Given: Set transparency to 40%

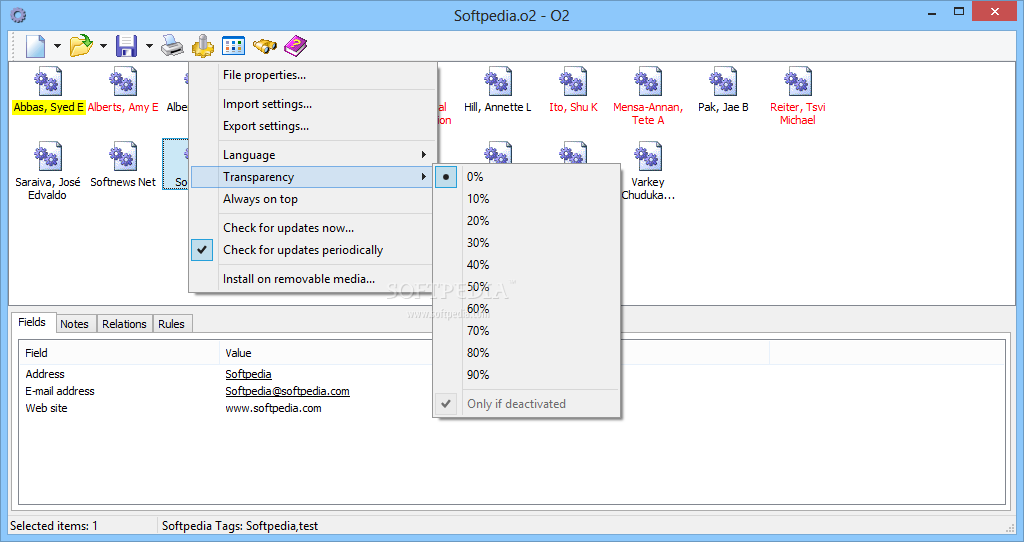Looking at the screenshot, I should pos(526,265).
